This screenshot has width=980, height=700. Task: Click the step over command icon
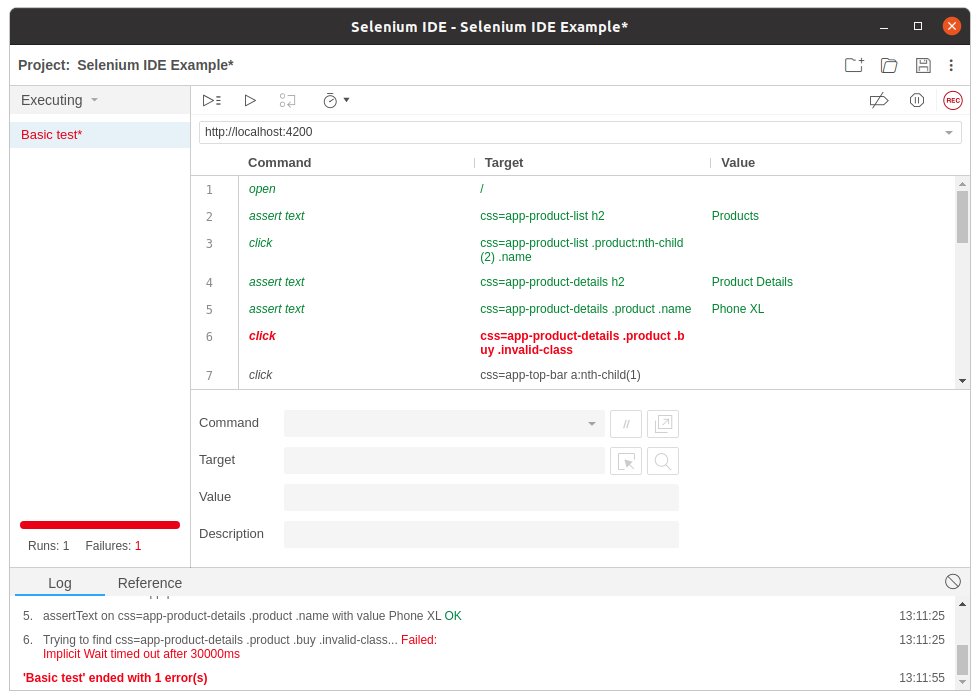(288, 100)
